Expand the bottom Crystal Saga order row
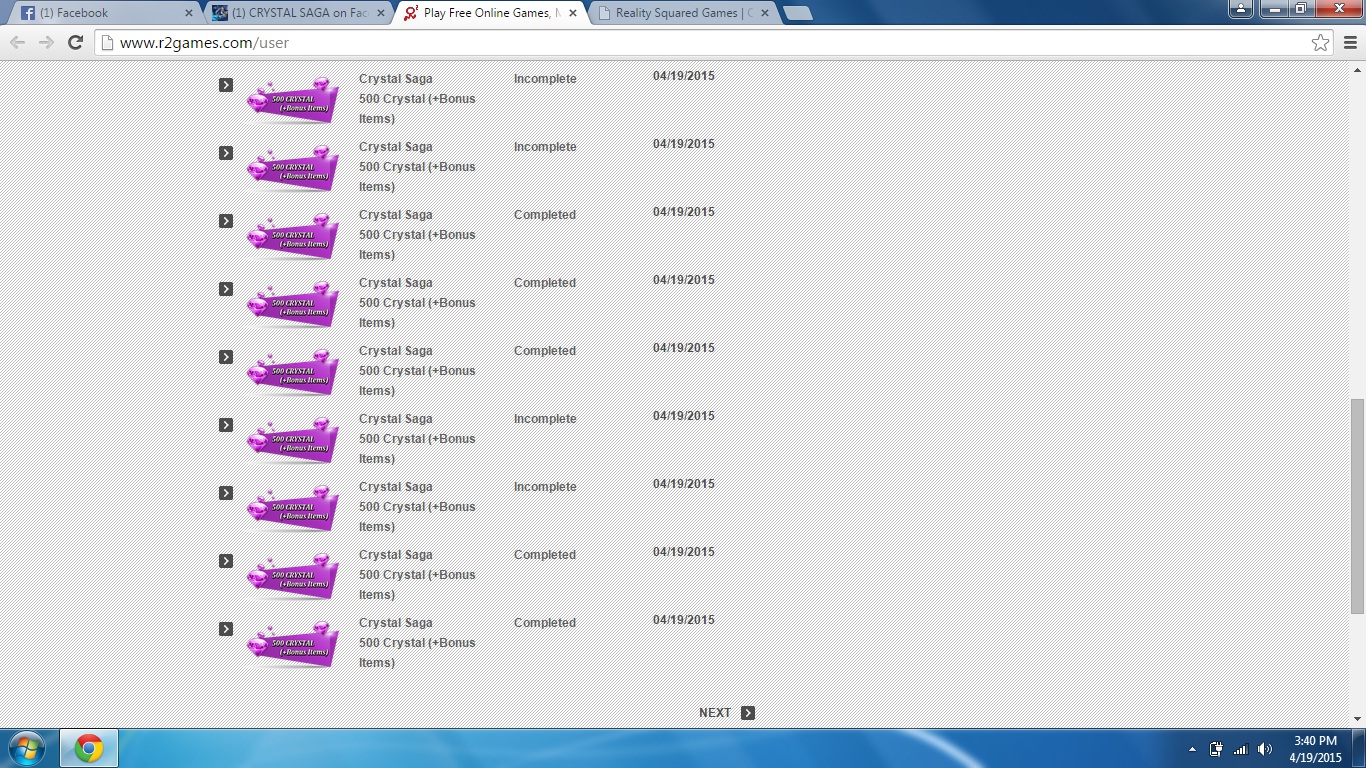The image size is (1366, 768). coord(226,629)
